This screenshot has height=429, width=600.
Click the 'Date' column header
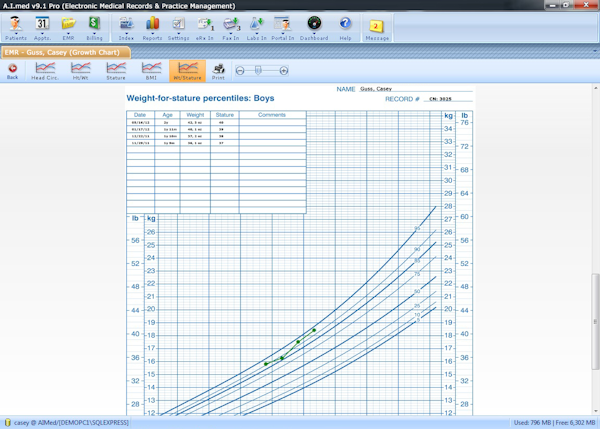(x=140, y=115)
